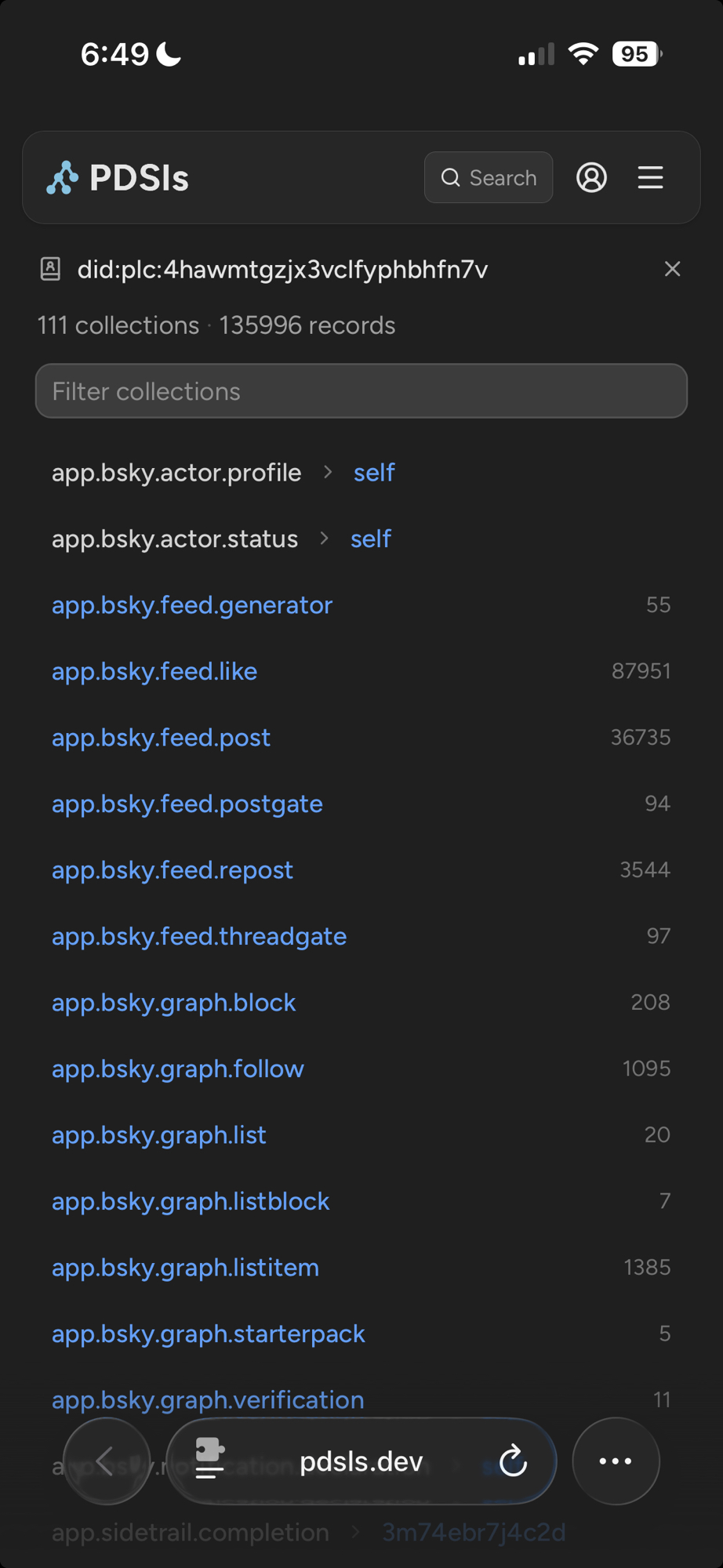723x1568 pixels.
Task: Tap the PDSls logo icon
Action: click(63, 178)
